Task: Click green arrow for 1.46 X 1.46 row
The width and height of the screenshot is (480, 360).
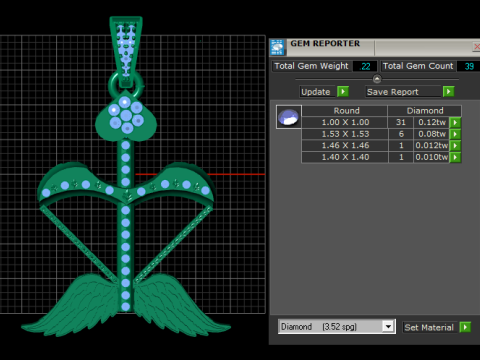Action: click(x=455, y=146)
